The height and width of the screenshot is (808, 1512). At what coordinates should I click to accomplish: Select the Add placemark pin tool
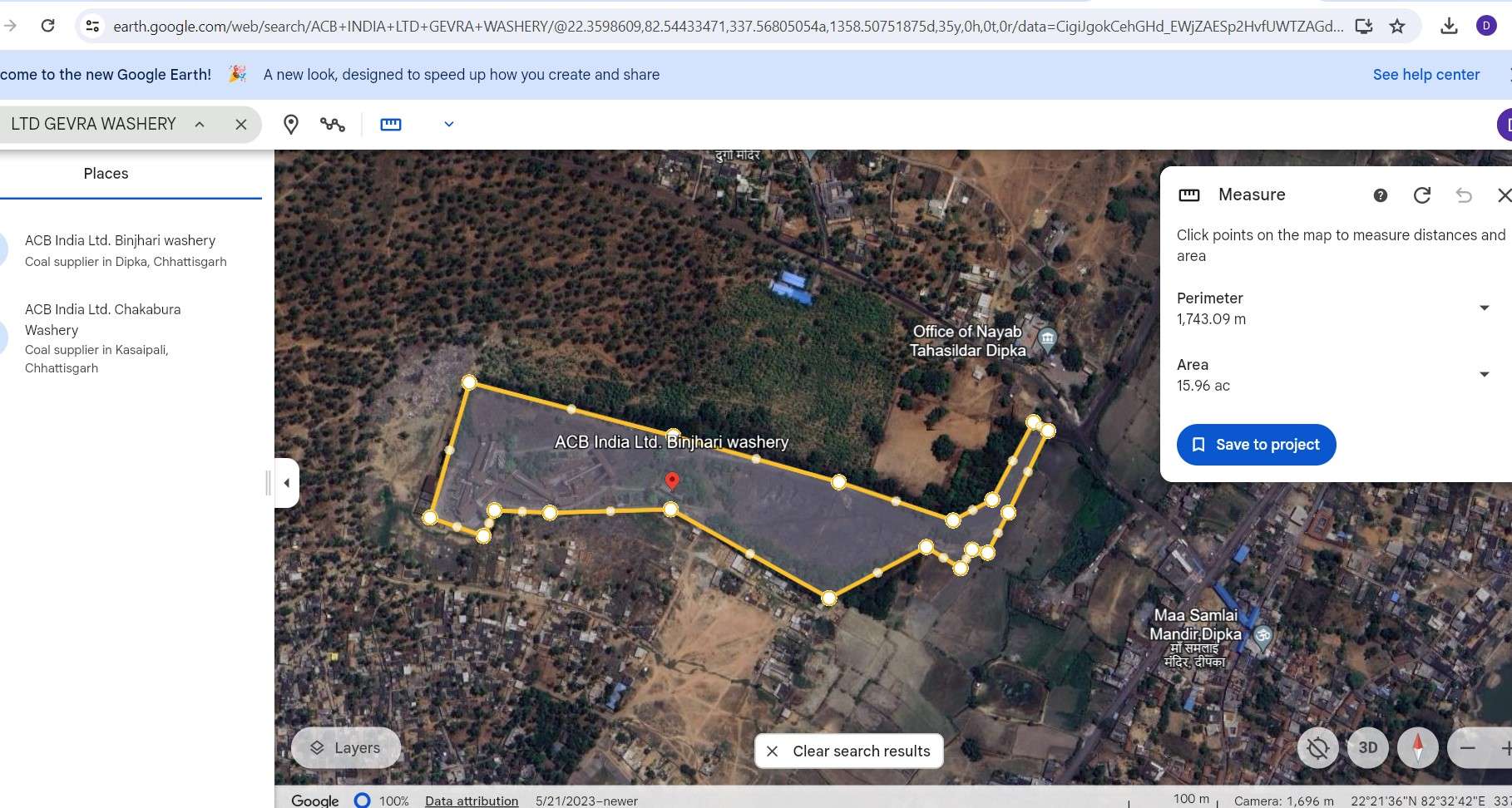pyautogui.click(x=291, y=125)
